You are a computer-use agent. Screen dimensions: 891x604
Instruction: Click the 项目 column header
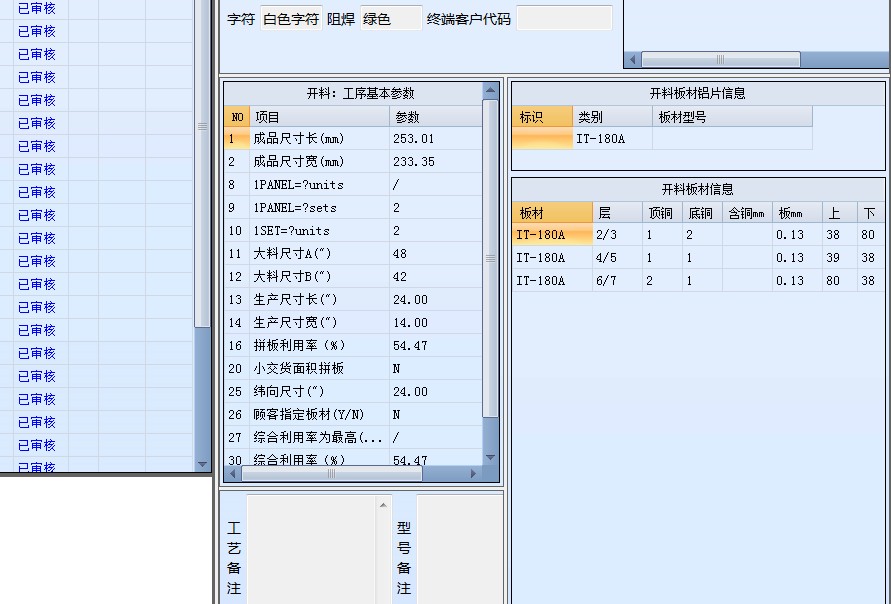point(319,117)
